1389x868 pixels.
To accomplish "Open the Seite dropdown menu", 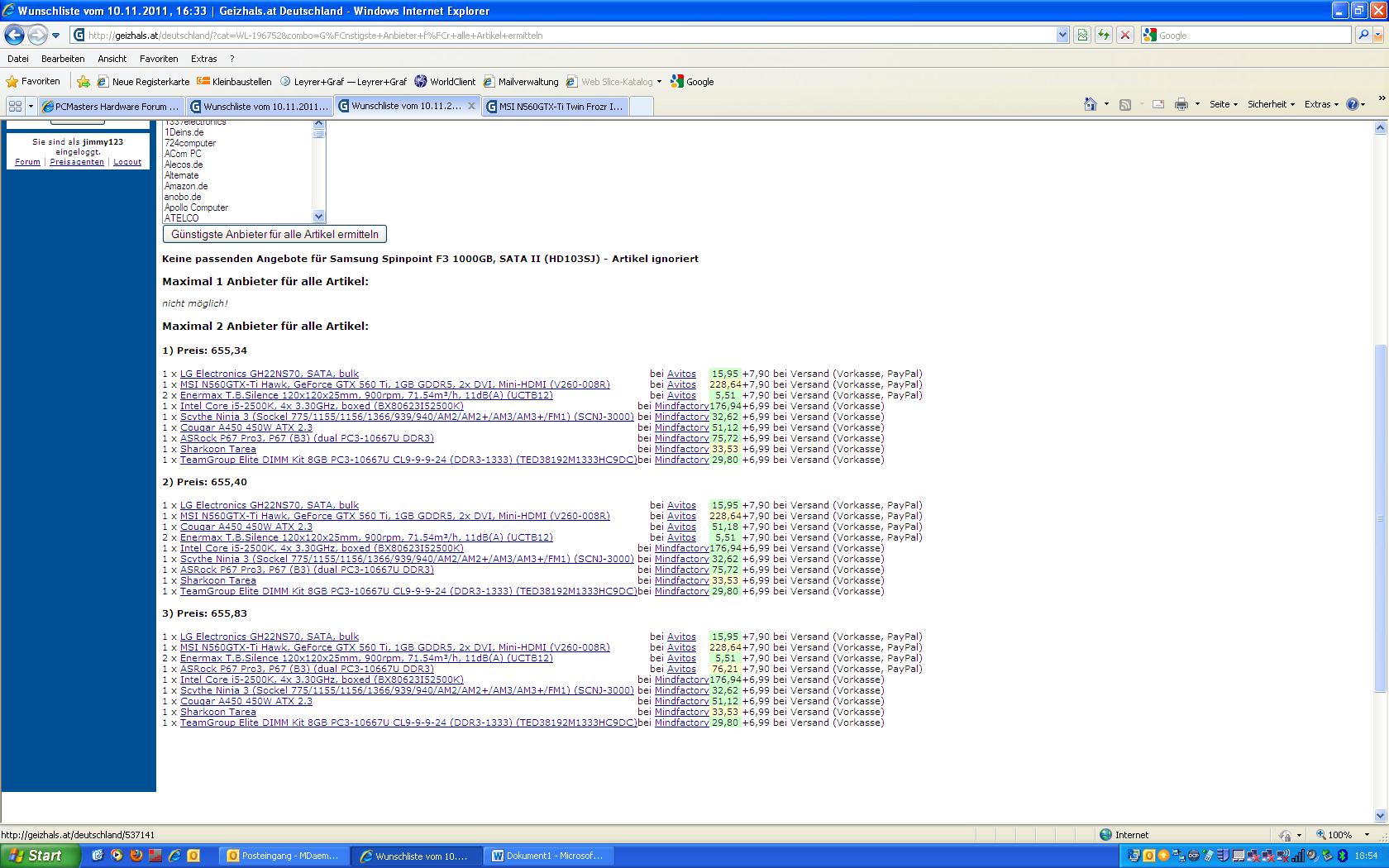I will click(1223, 104).
